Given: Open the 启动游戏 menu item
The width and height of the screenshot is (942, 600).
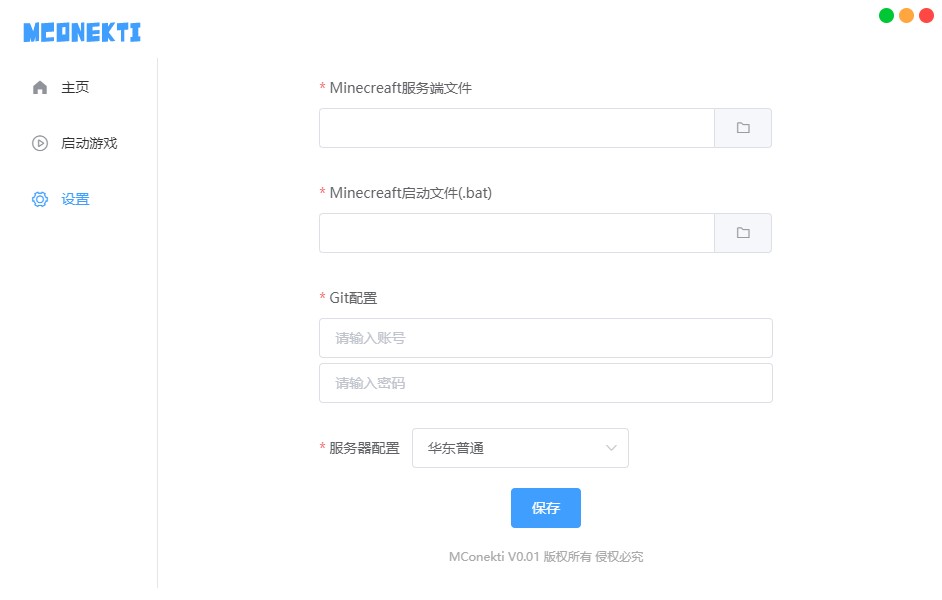Looking at the screenshot, I should [x=89, y=144].
